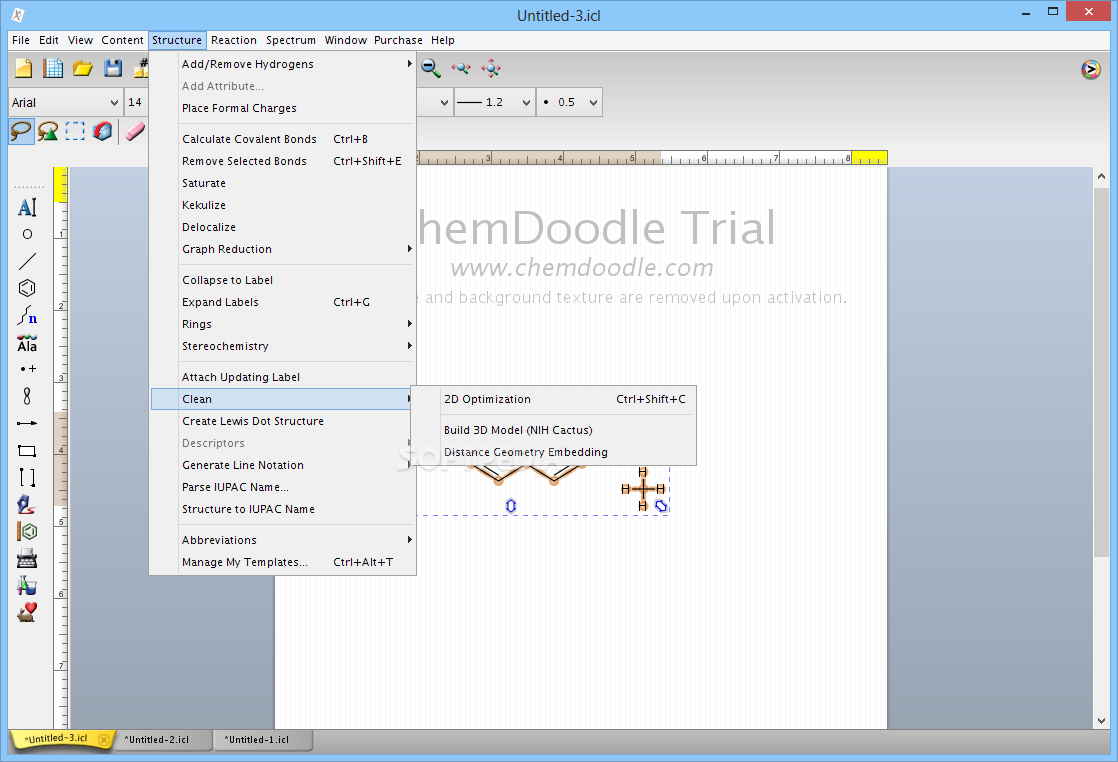Select Collapse to Label

tap(283, 281)
